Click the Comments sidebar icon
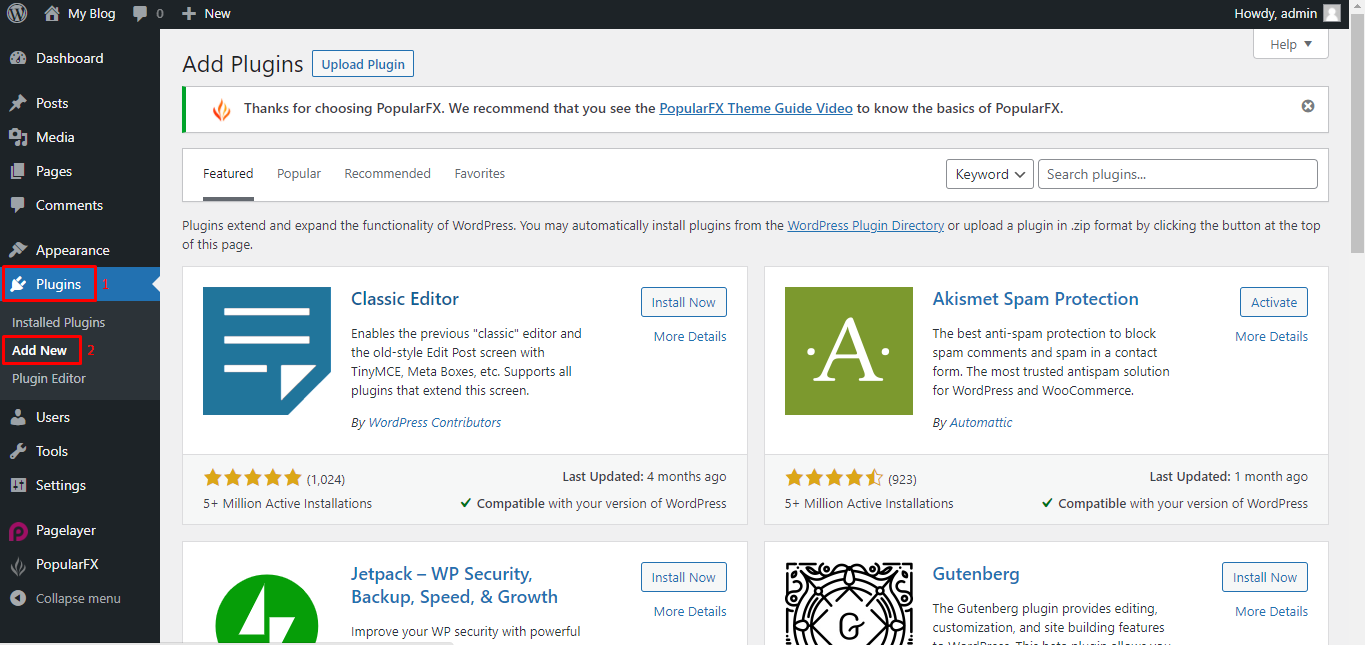1365x645 pixels. pyautogui.click(x=18, y=205)
